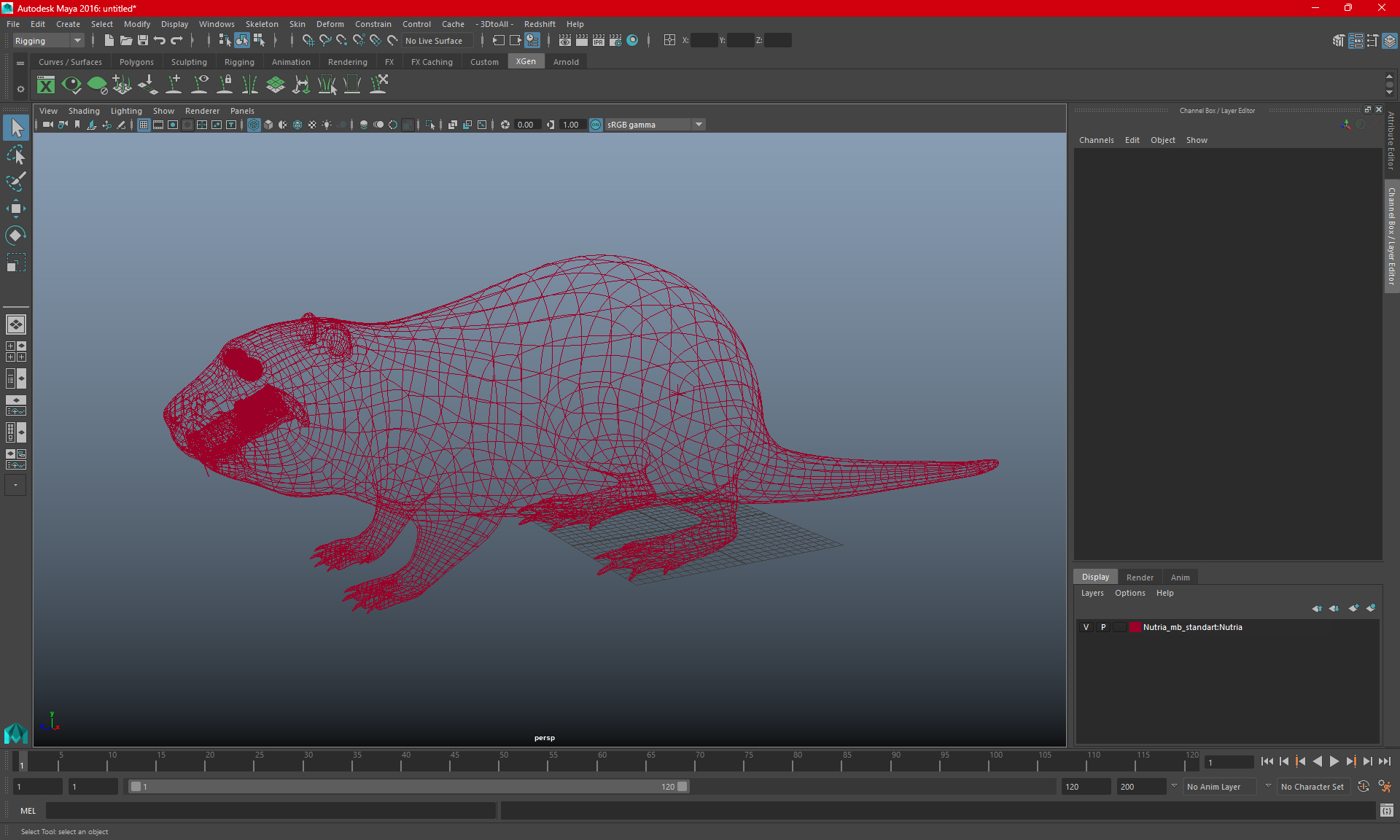Click the XGen green layered patches icon
The image size is (1400, 840).
pyautogui.click(x=276, y=85)
